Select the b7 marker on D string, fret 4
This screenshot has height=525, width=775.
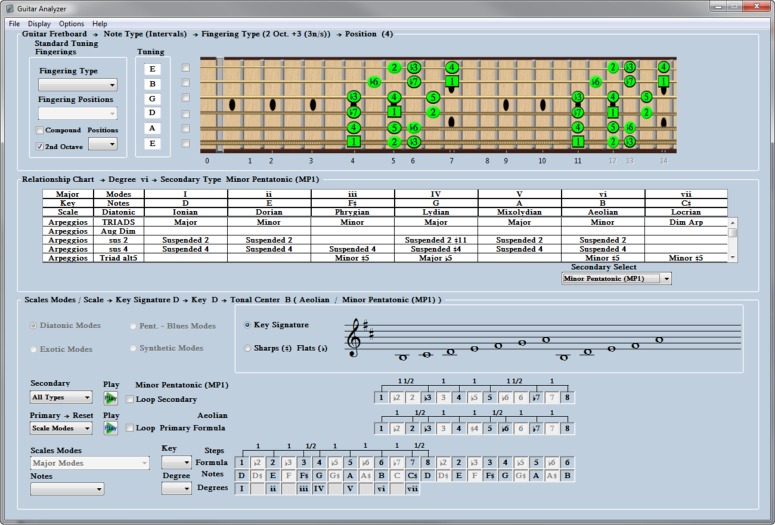[353, 112]
